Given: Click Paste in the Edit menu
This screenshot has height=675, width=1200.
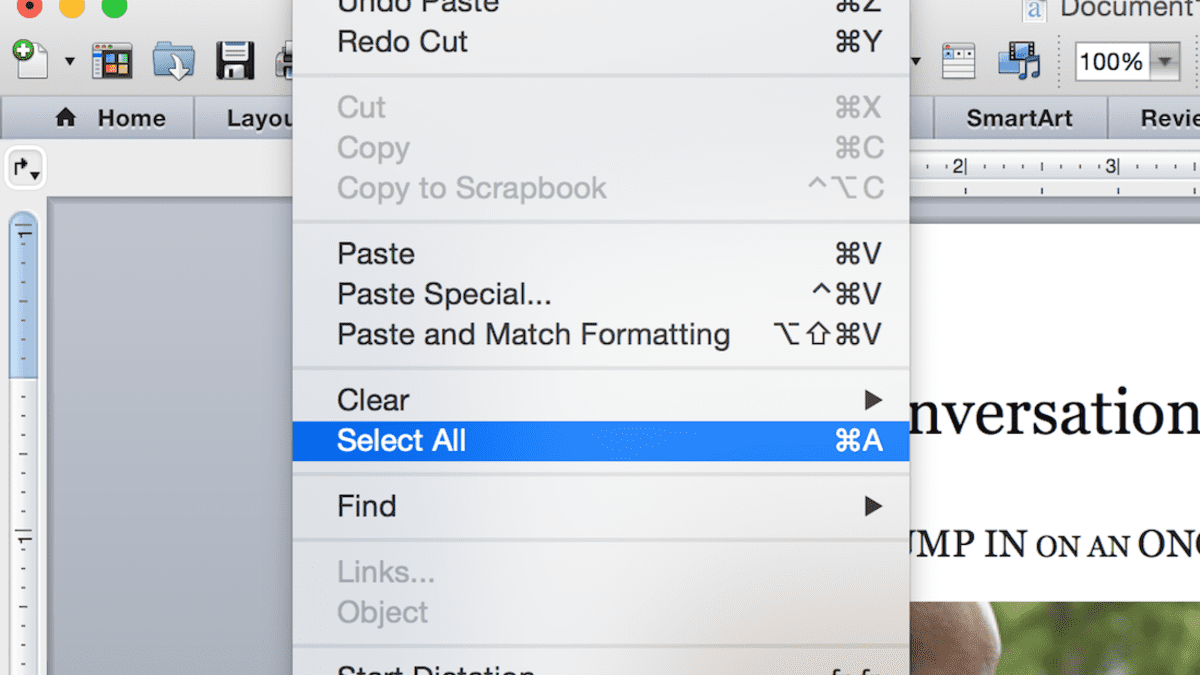Looking at the screenshot, I should point(600,254).
